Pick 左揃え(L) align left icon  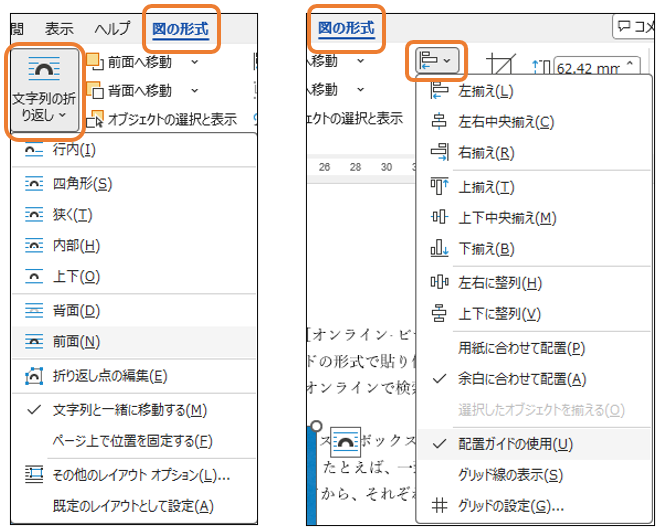pos(439,92)
